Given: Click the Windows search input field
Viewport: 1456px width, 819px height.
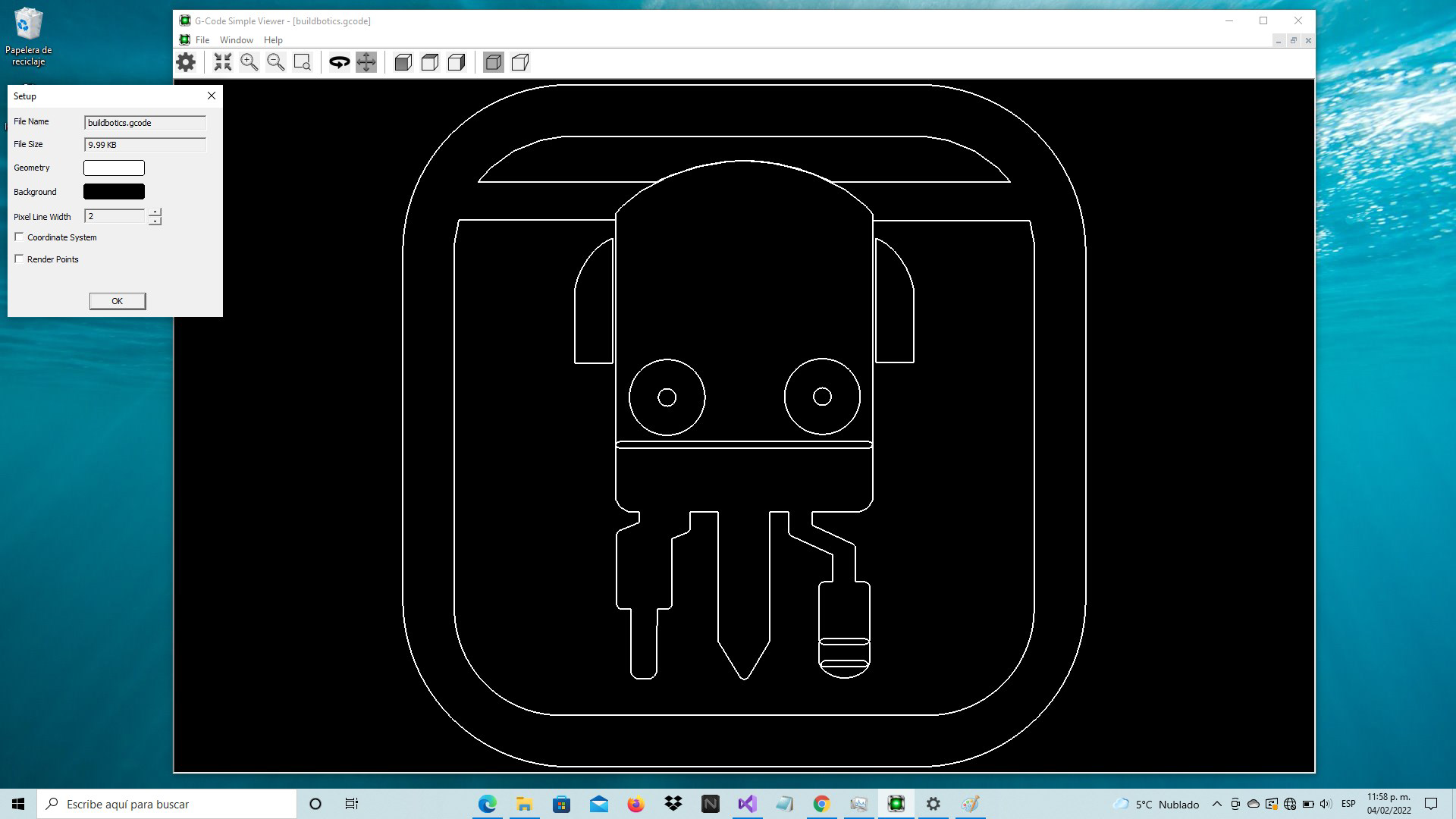Looking at the screenshot, I should click(x=167, y=804).
